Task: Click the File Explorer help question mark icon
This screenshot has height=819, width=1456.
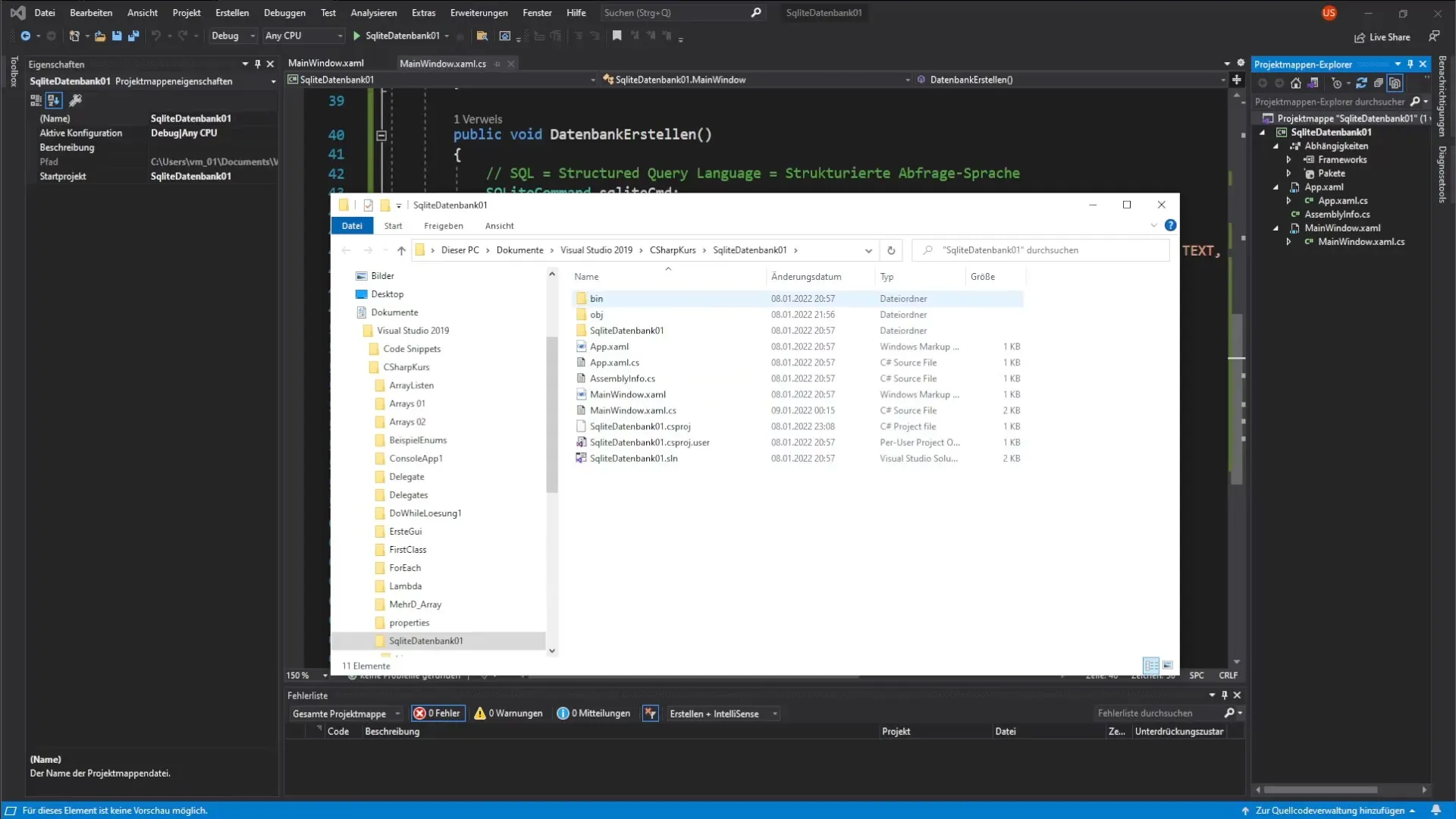Action: (x=1170, y=225)
